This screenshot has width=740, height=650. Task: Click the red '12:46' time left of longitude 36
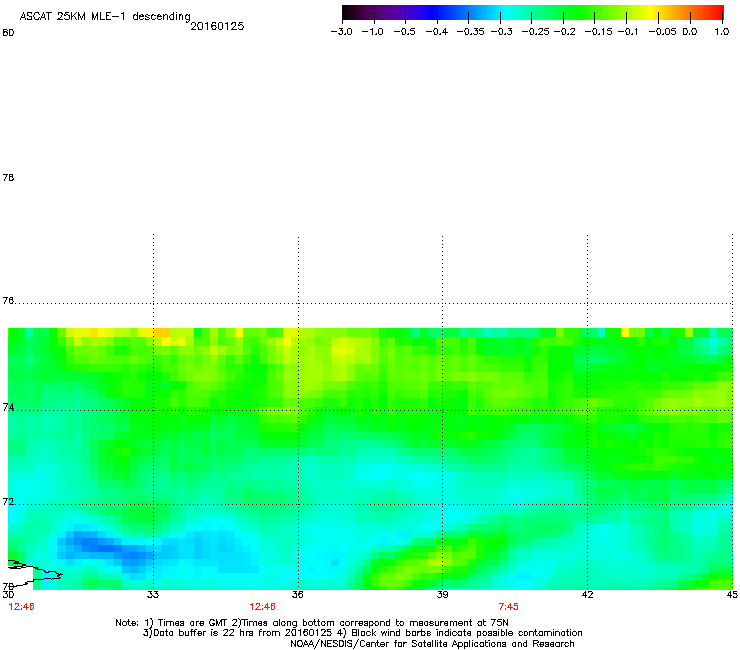pos(262,607)
